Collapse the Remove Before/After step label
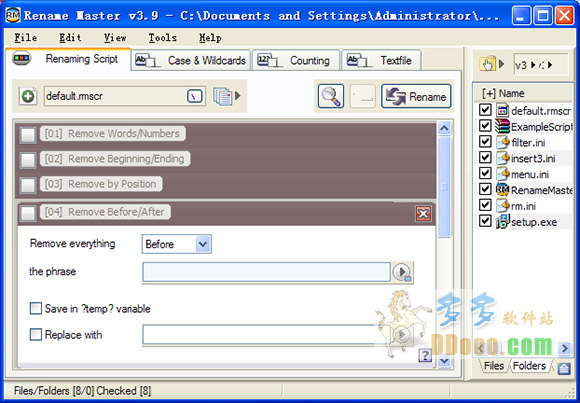This screenshot has height=403, width=580. tap(105, 212)
